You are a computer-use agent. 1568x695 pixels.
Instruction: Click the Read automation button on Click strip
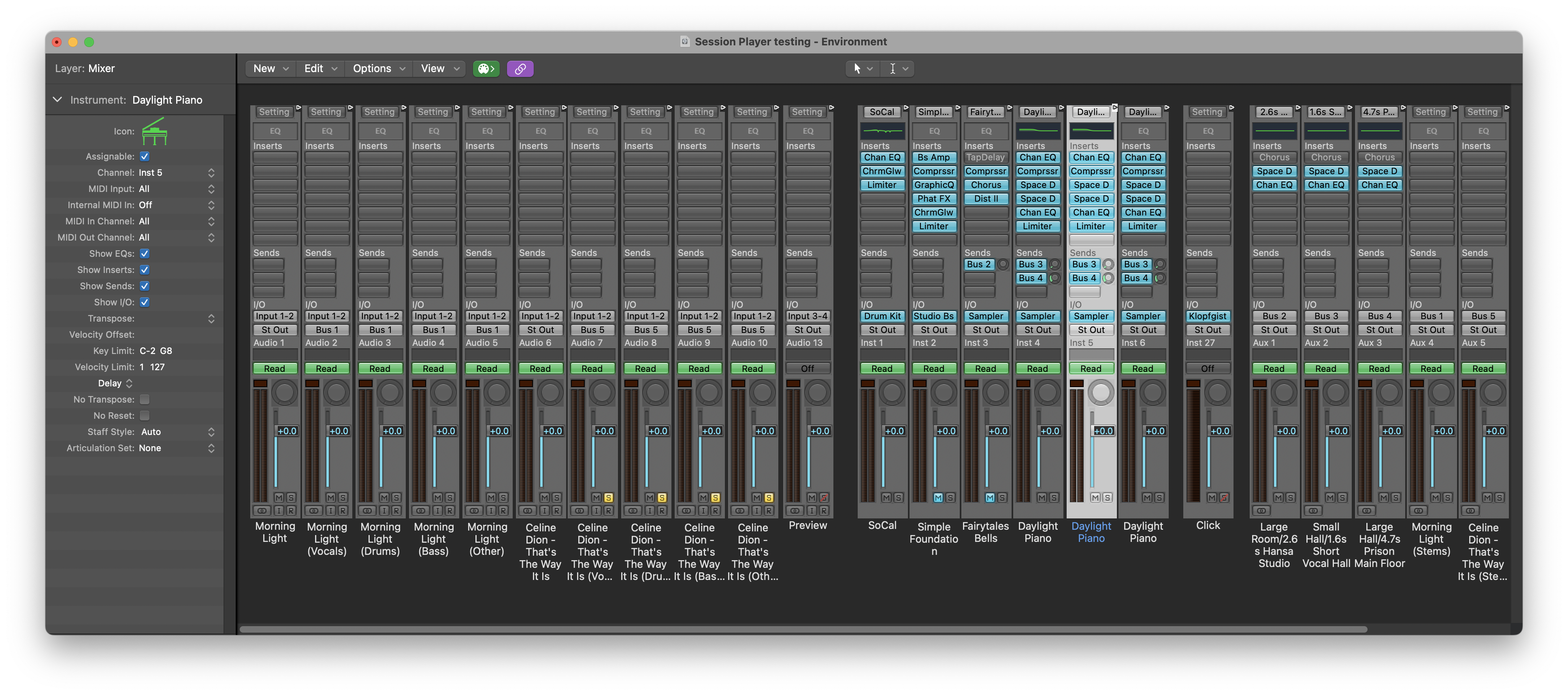pyautogui.click(x=1207, y=368)
